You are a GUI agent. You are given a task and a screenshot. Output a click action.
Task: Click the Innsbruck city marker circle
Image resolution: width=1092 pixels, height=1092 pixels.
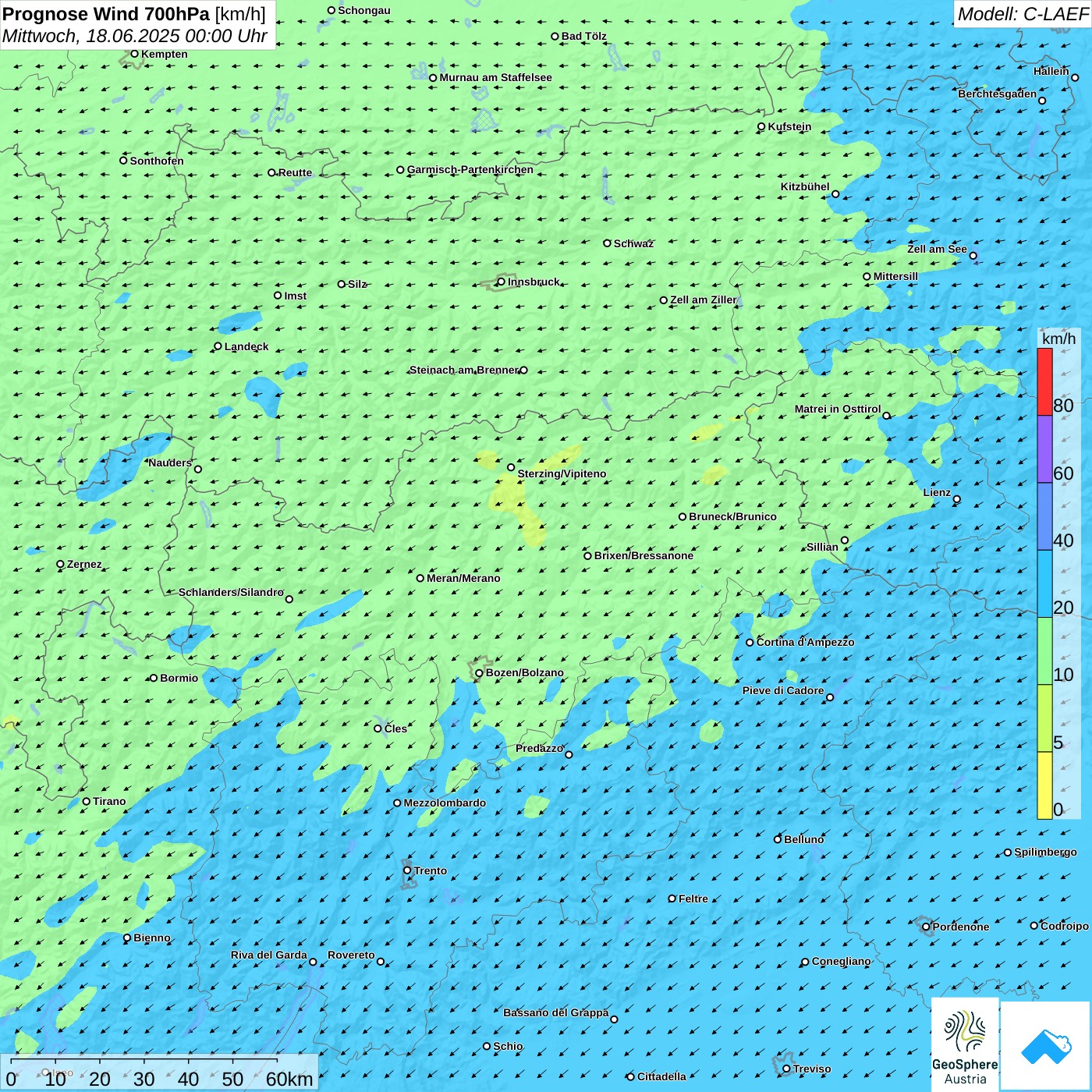point(502,282)
